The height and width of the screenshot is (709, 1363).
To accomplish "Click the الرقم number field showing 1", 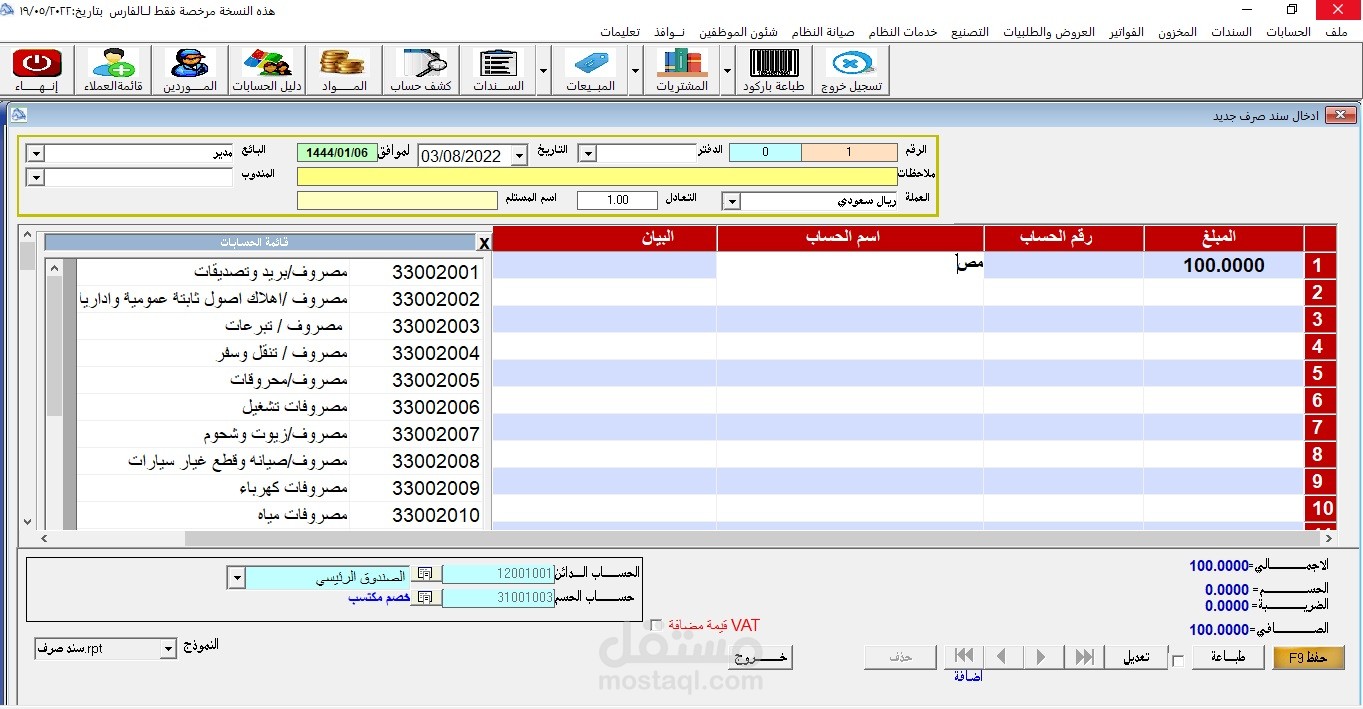I will [849, 153].
